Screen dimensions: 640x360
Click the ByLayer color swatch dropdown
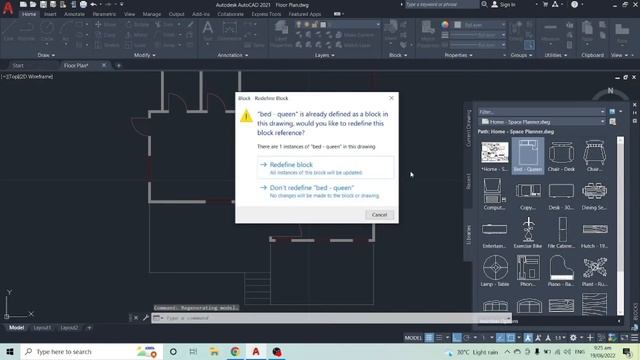coord(480,25)
